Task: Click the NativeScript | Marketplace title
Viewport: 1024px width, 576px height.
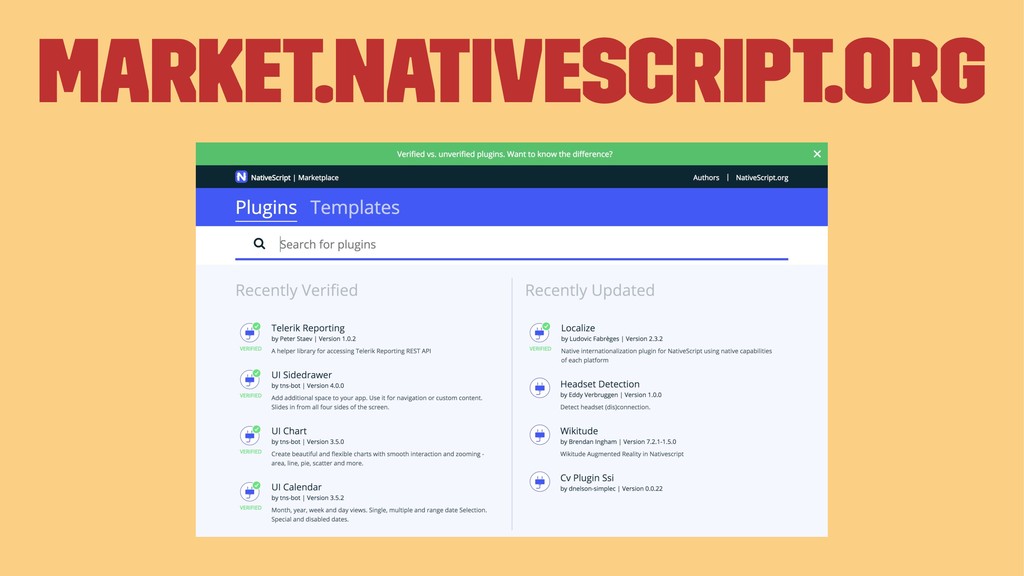Action: click(x=295, y=178)
